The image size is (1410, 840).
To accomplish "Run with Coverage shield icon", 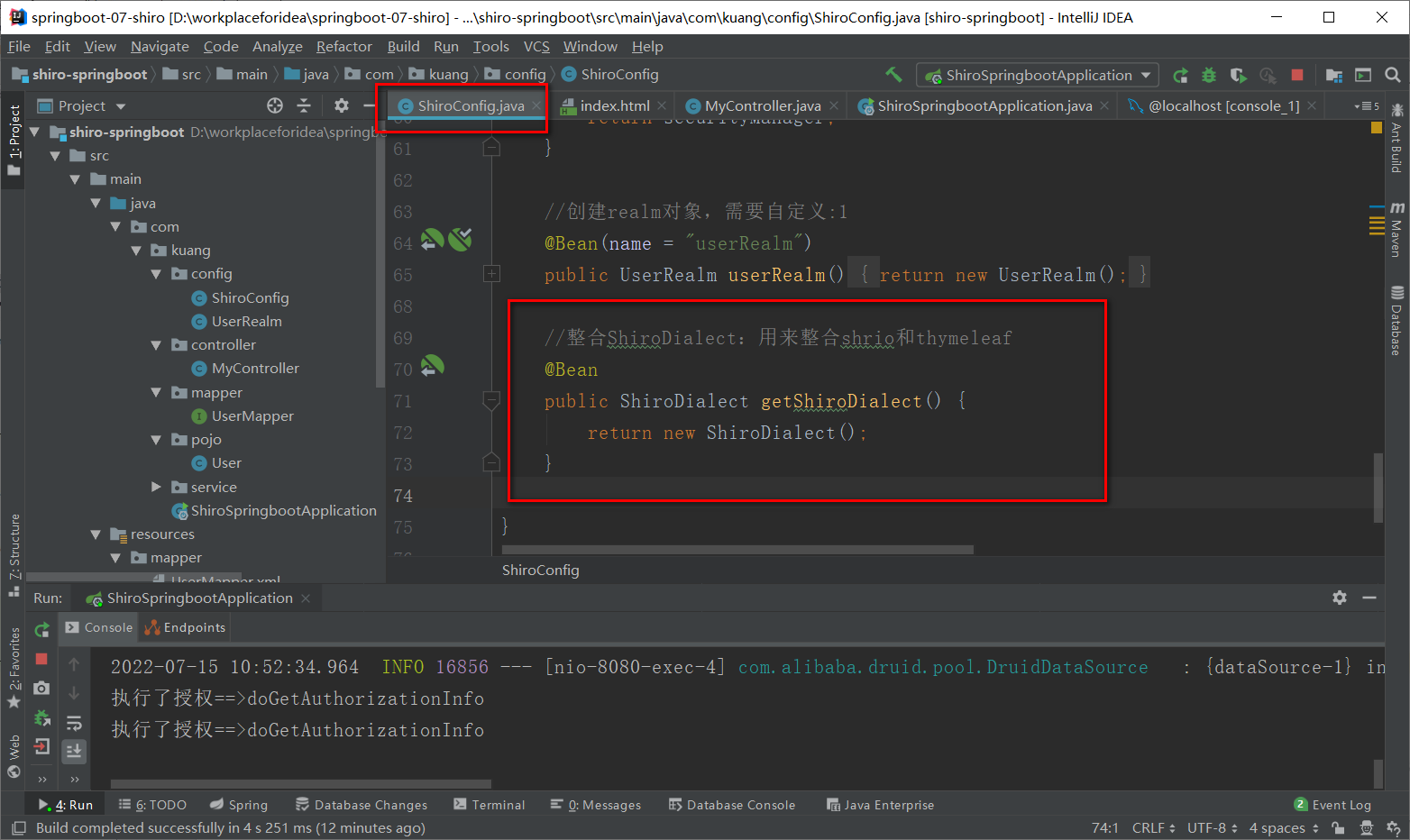I will point(1238,76).
